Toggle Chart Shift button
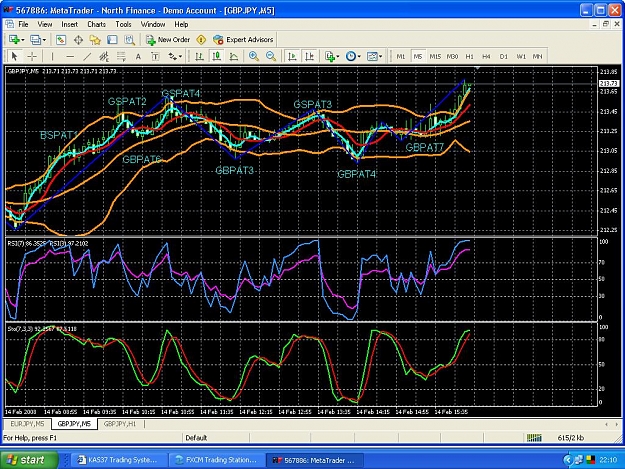 coord(309,57)
